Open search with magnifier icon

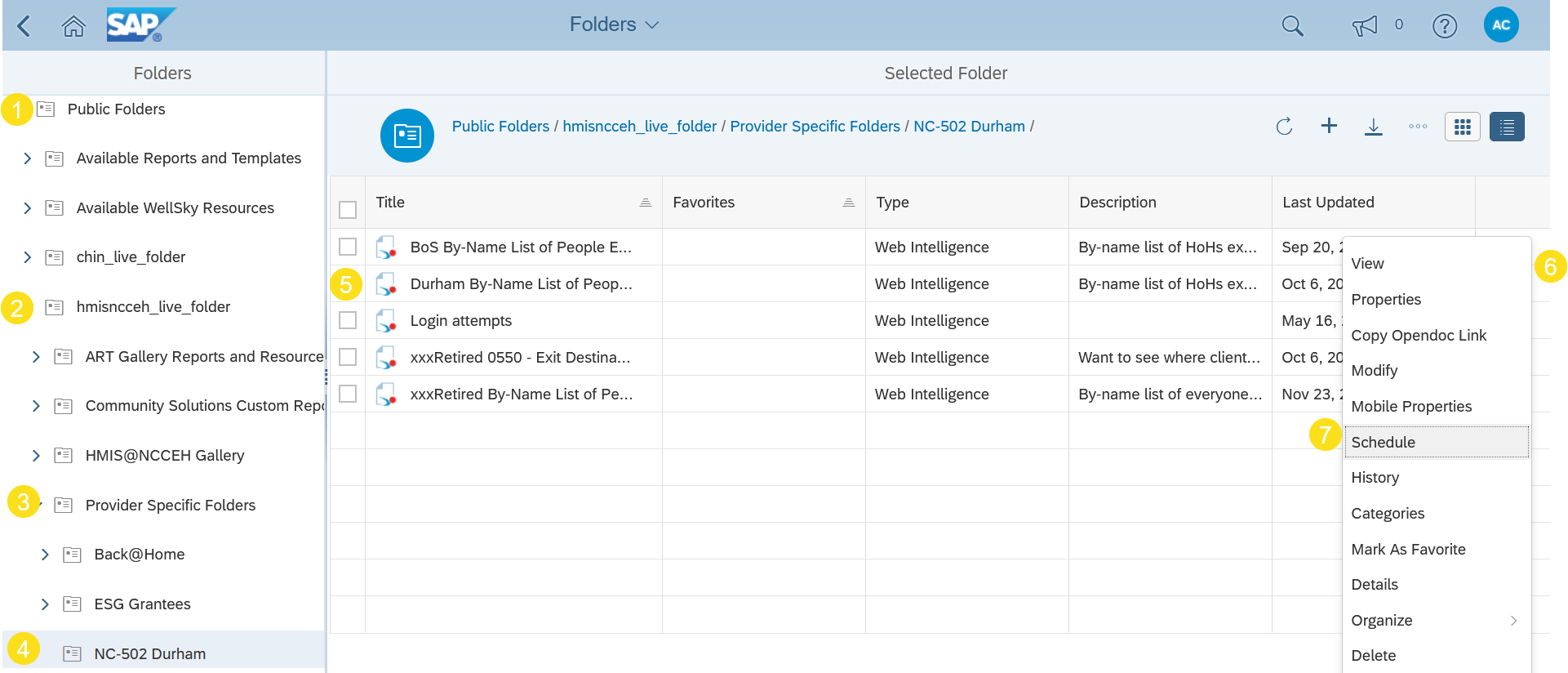pos(1292,26)
